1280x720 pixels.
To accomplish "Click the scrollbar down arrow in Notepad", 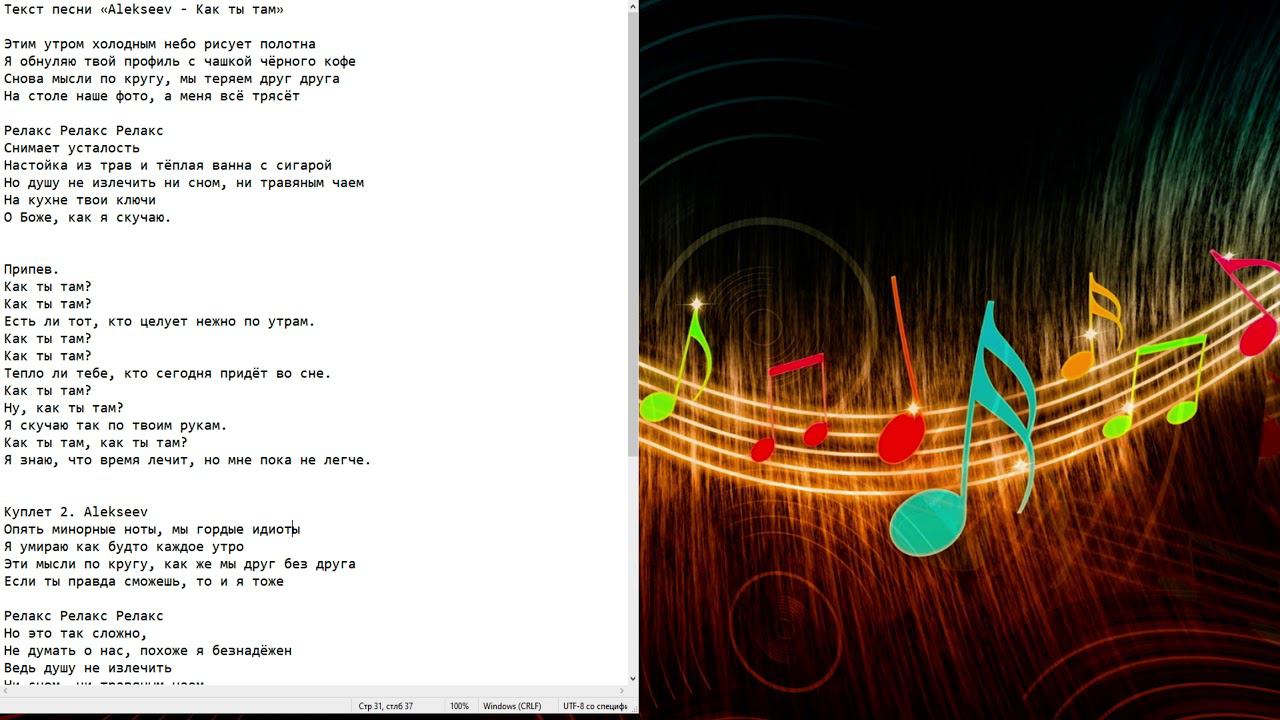I will tap(632, 678).
